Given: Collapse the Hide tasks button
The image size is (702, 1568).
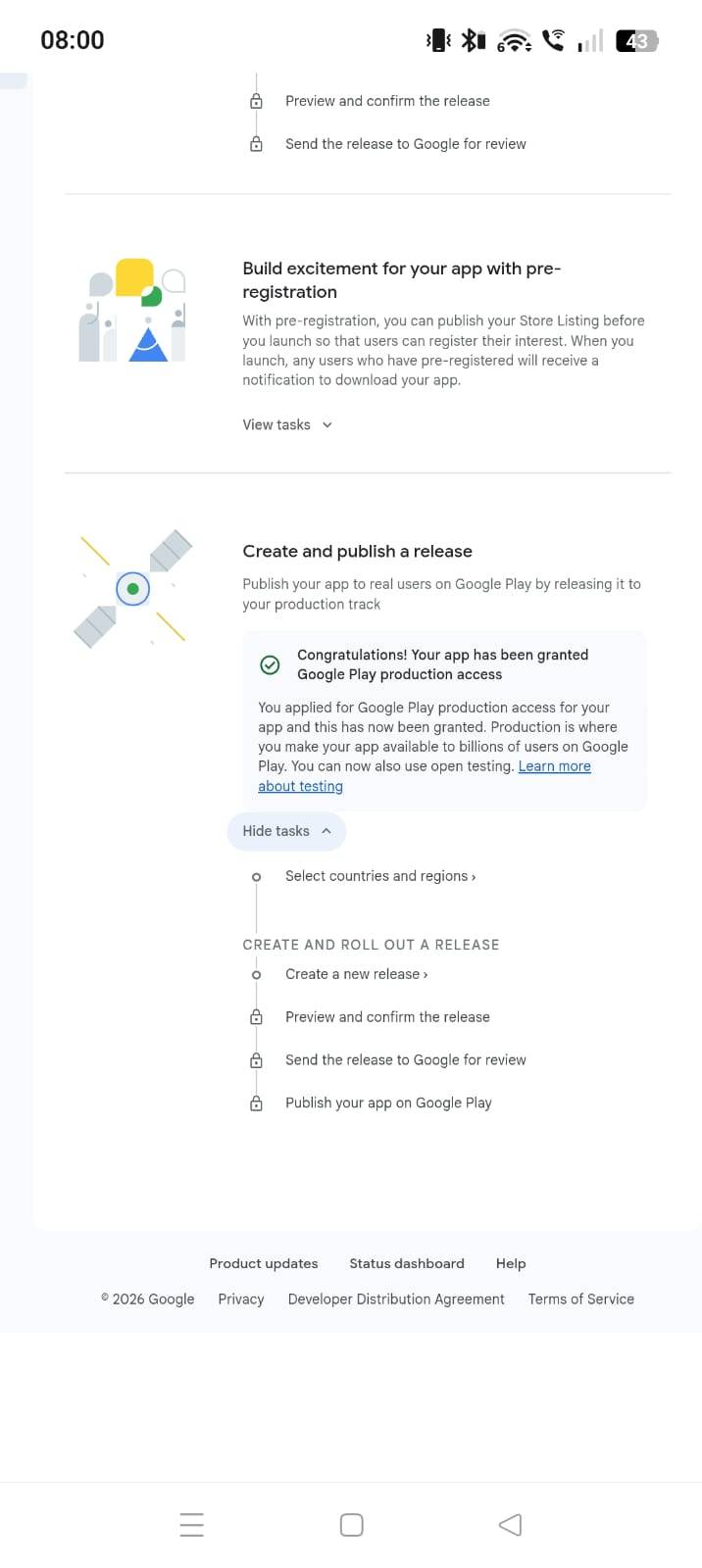Looking at the screenshot, I should [x=286, y=831].
